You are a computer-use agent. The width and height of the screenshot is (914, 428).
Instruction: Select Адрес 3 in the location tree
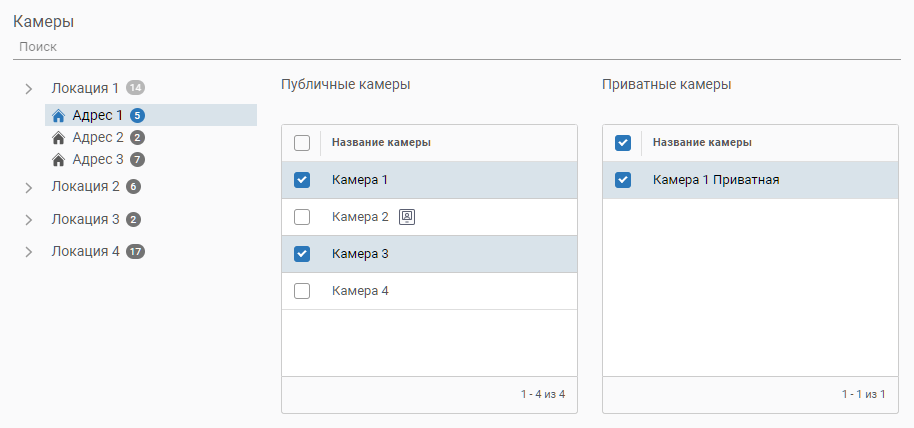(x=98, y=160)
